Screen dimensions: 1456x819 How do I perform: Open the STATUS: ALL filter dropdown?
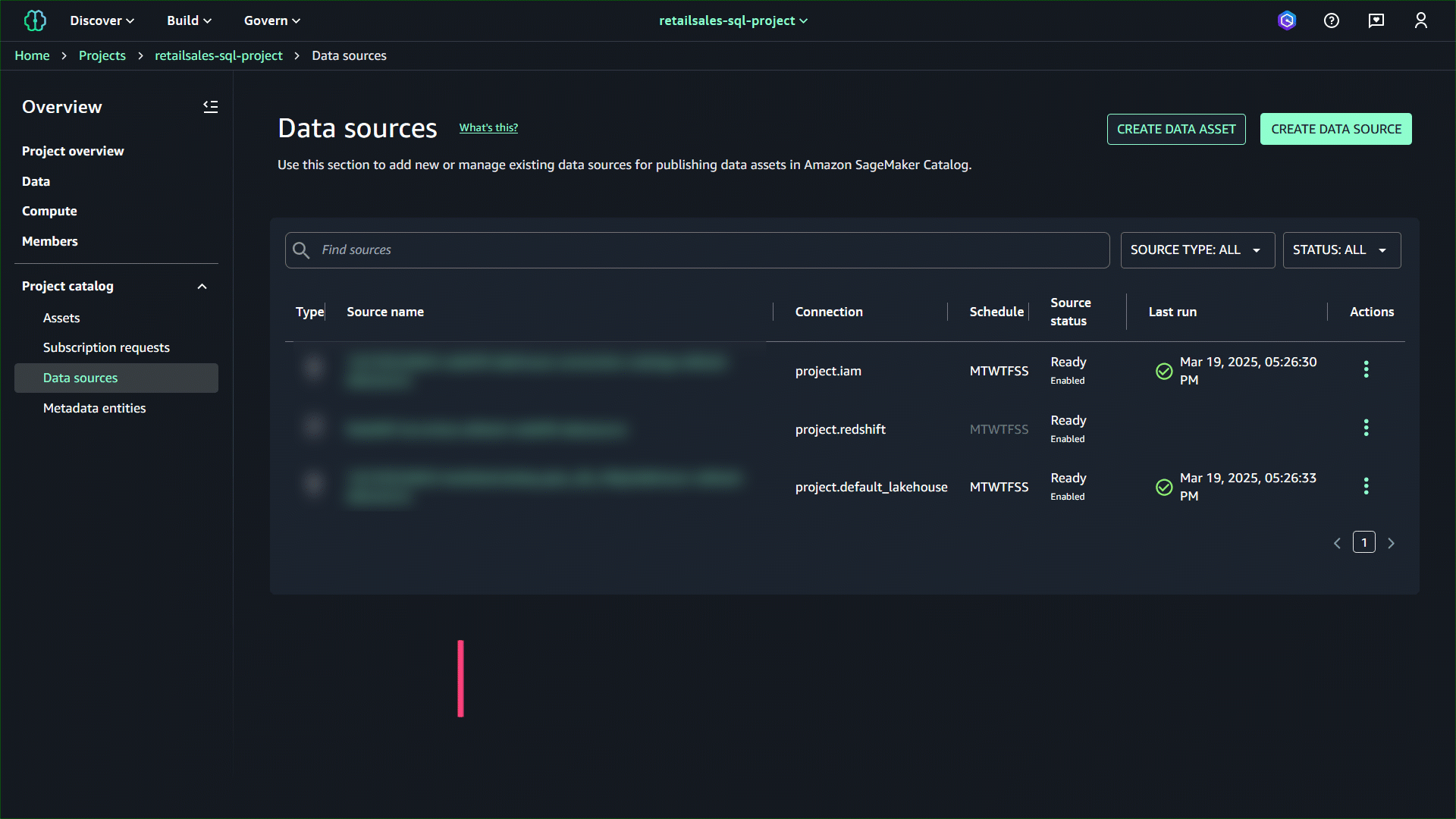click(1341, 250)
